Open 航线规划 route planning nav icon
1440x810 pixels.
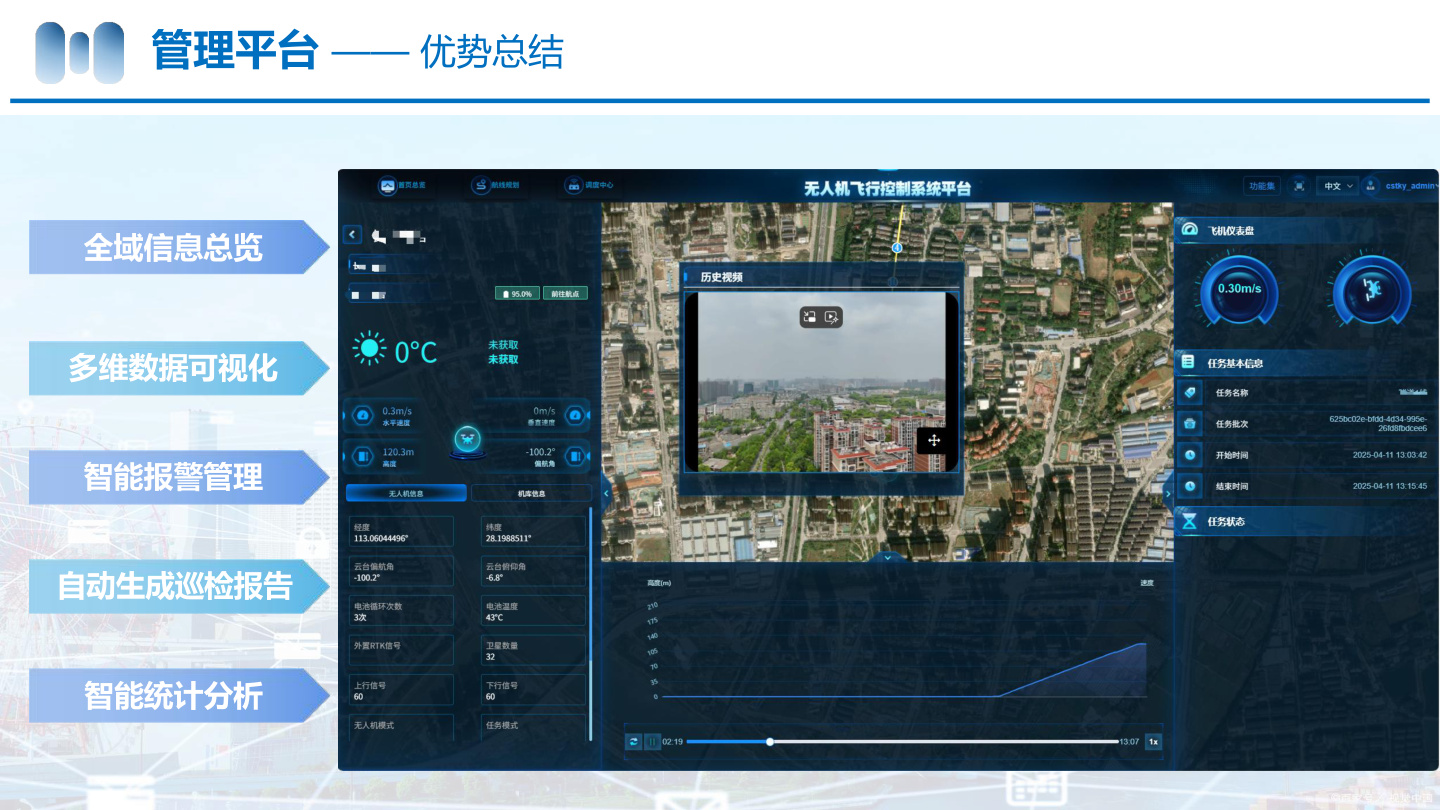pos(480,185)
